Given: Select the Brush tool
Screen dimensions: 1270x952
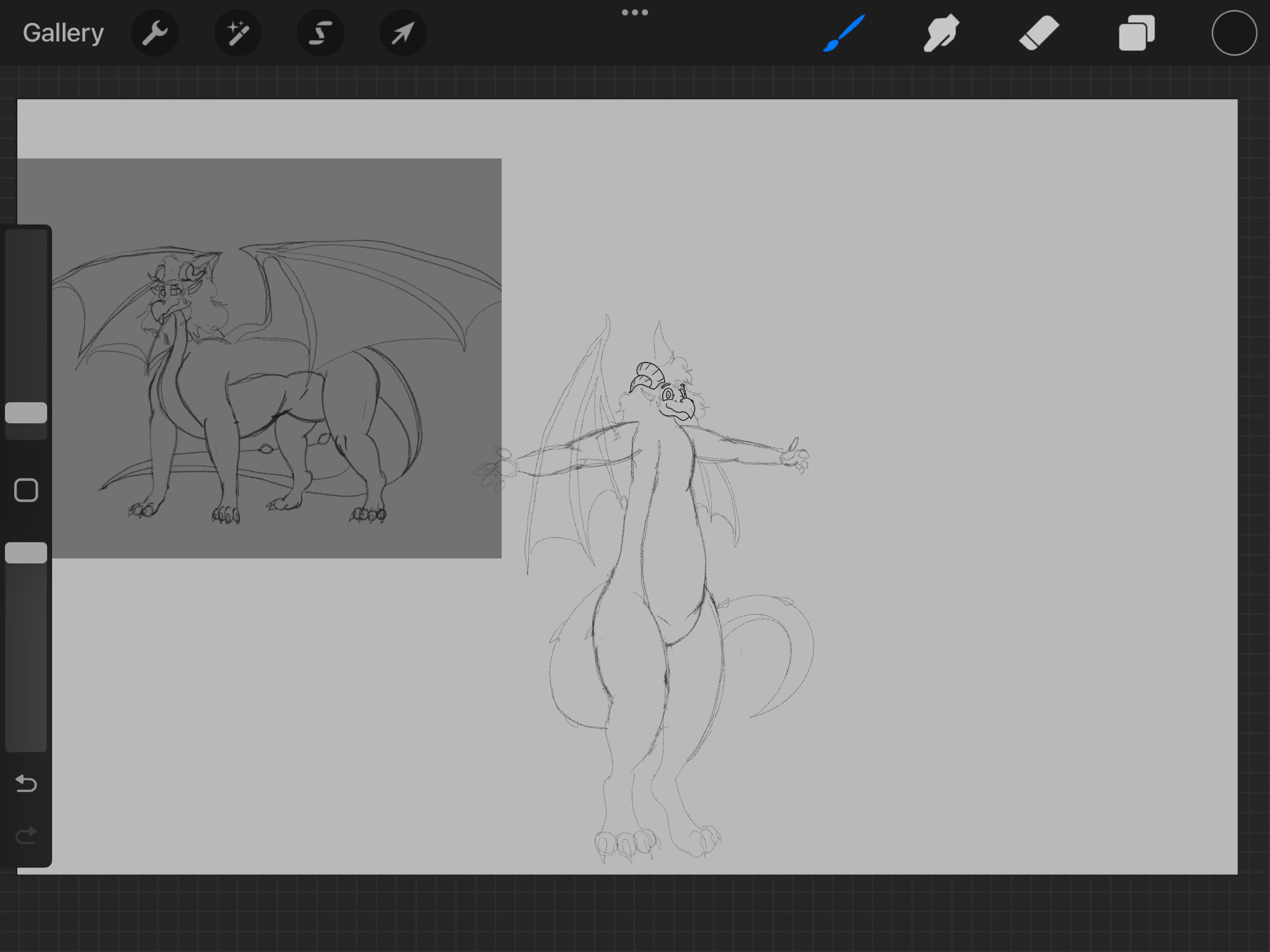Looking at the screenshot, I should [844, 33].
